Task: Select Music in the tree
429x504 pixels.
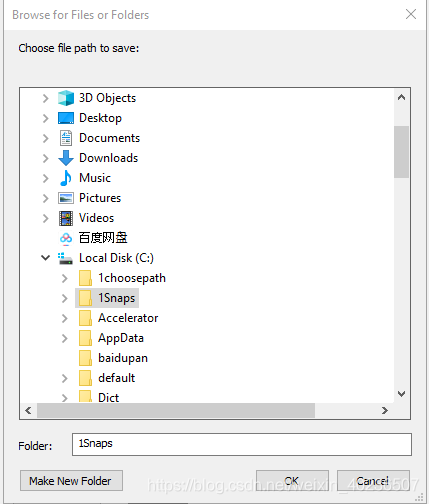Action: tap(95, 178)
